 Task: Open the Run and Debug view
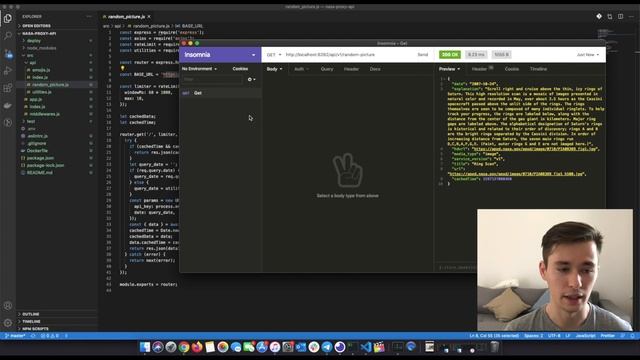[x=8, y=71]
